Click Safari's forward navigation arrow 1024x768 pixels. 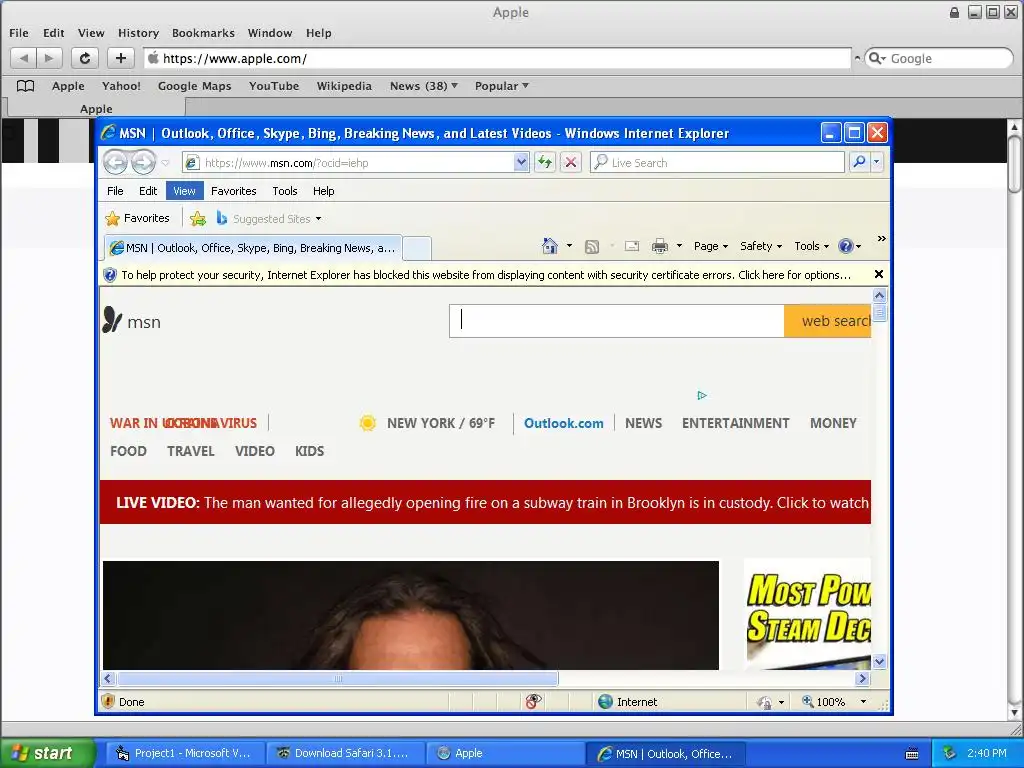pos(49,58)
